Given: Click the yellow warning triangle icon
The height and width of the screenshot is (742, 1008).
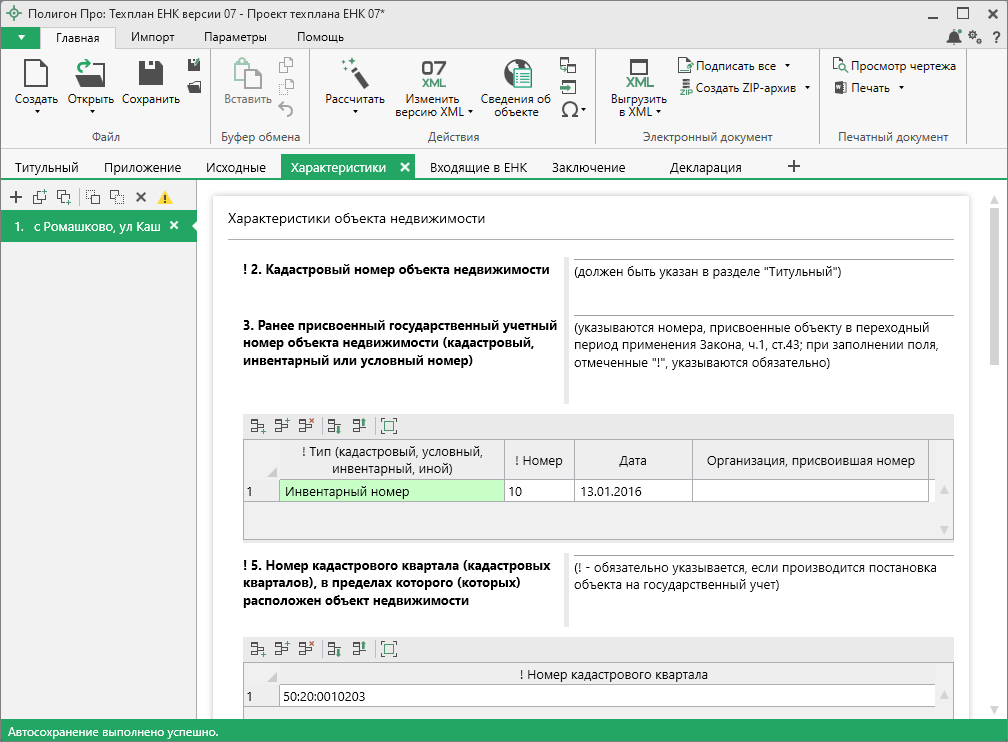Looking at the screenshot, I should (x=165, y=198).
